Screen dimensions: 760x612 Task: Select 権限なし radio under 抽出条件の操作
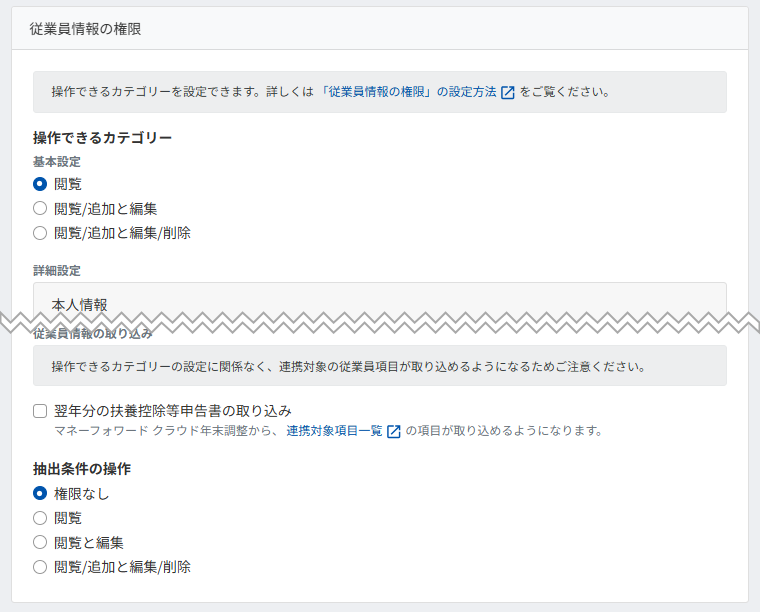click(x=40, y=493)
